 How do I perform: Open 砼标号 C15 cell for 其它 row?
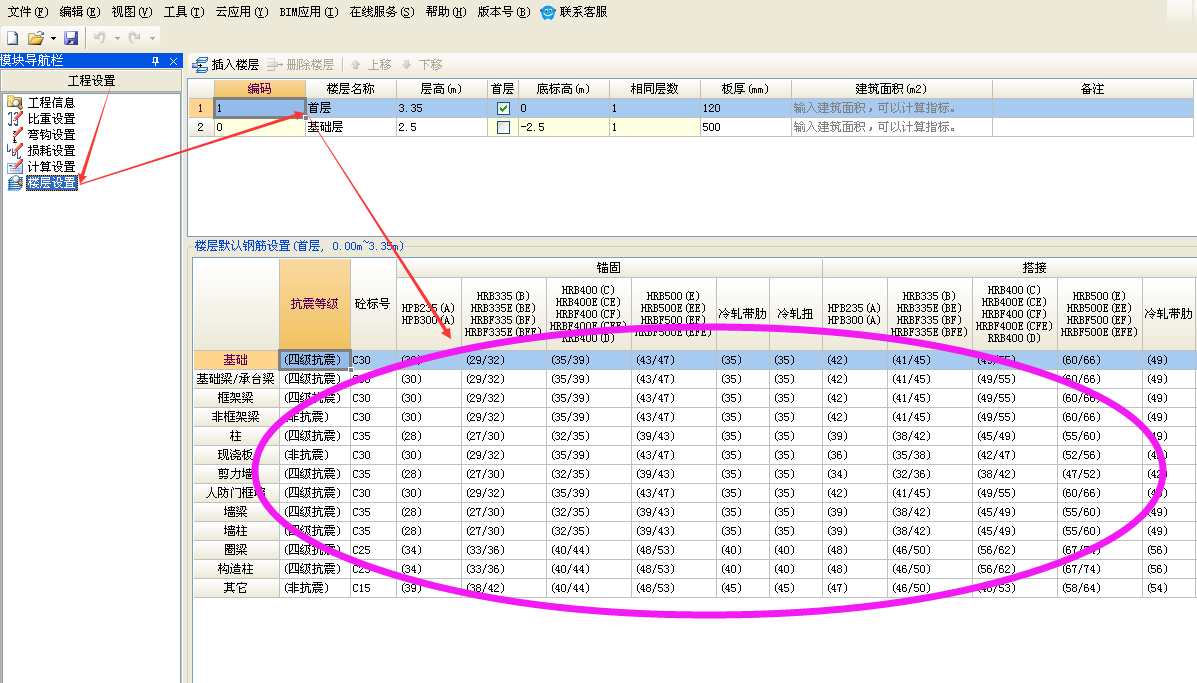click(373, 588)
